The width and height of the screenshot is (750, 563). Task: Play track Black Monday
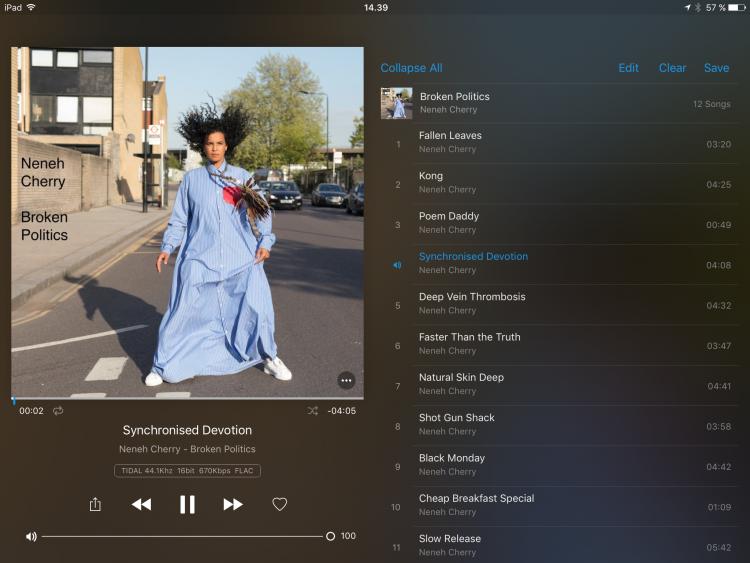tap(559, 465)
